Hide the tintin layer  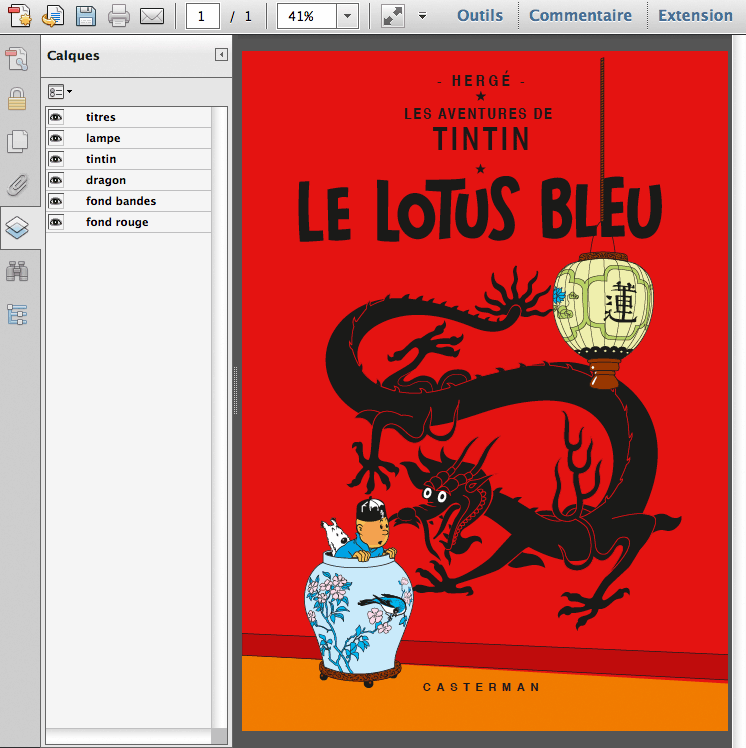(x=56, y=159)
